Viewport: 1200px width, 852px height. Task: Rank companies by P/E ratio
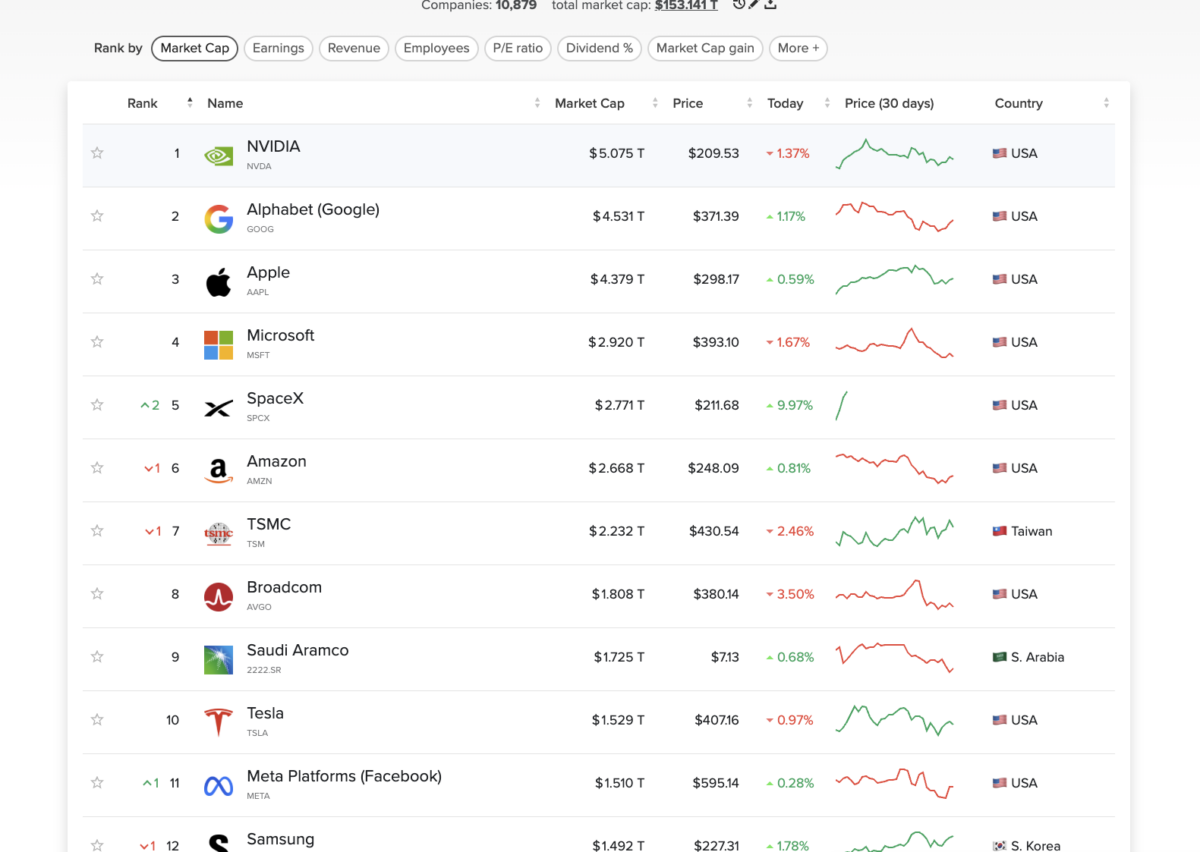tap(518, 48)
